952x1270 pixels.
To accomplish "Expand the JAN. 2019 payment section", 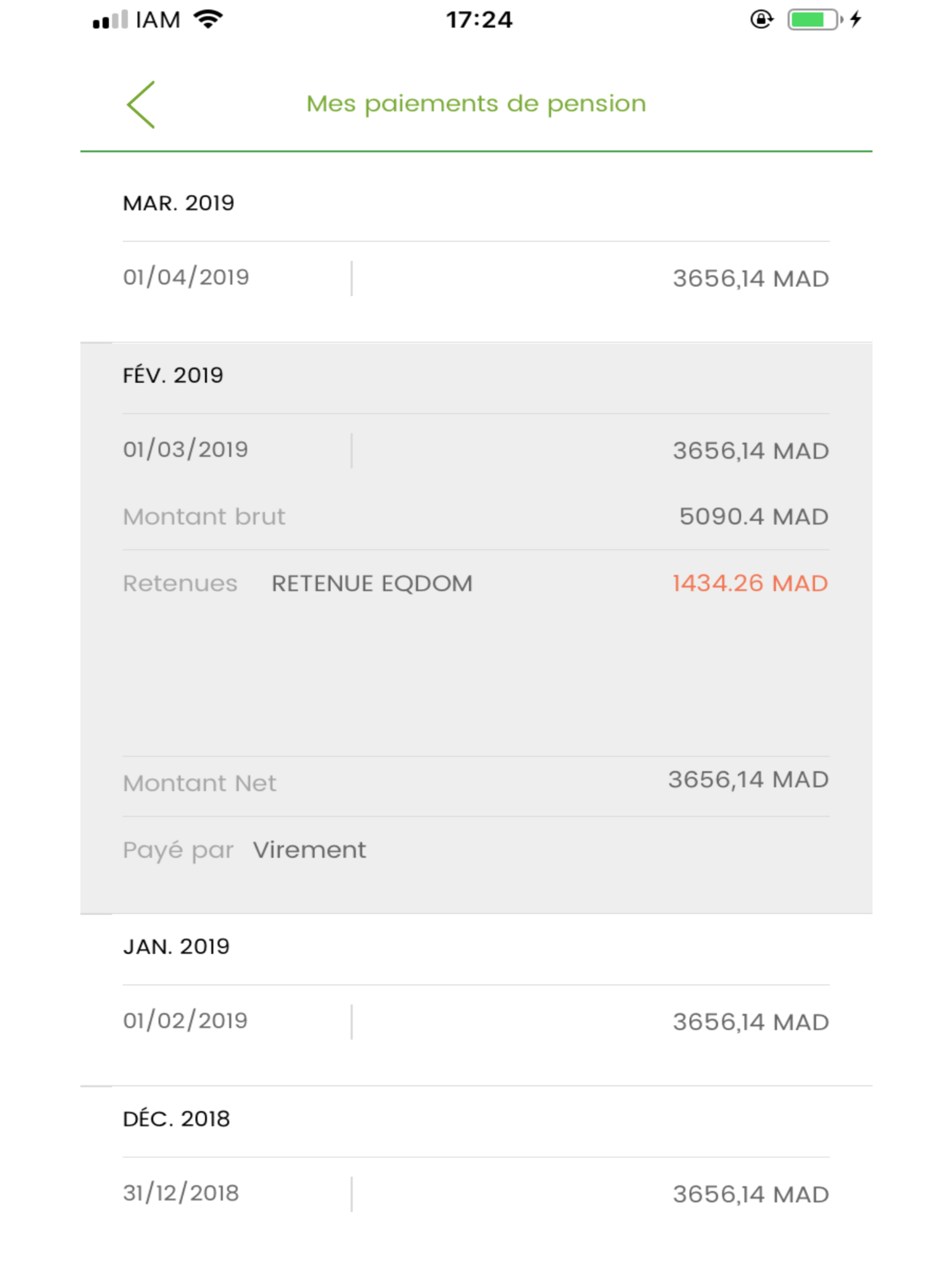I will [176, 947].
